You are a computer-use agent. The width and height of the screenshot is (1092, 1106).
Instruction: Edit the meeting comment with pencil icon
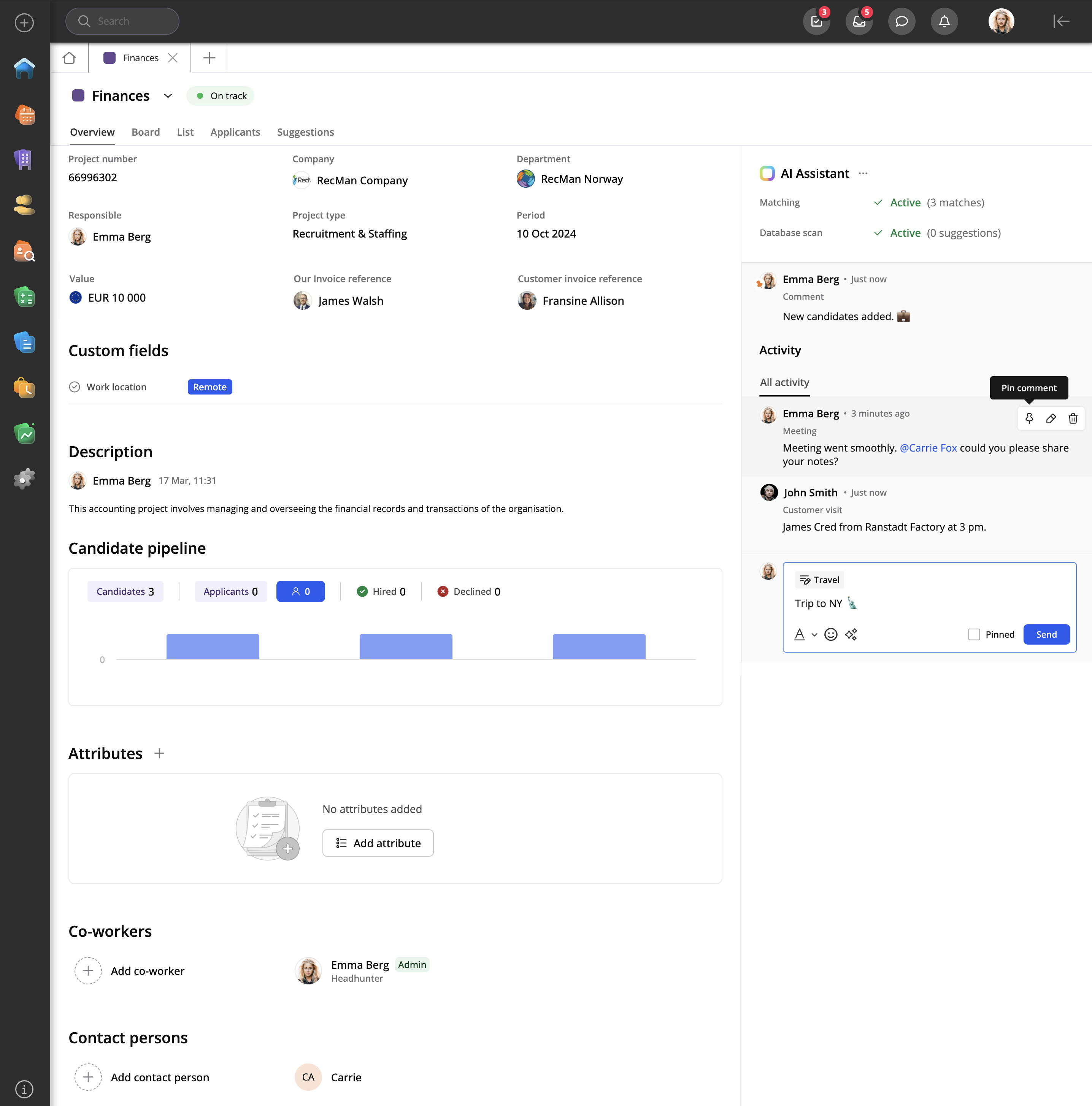(x=1051, y=418)
